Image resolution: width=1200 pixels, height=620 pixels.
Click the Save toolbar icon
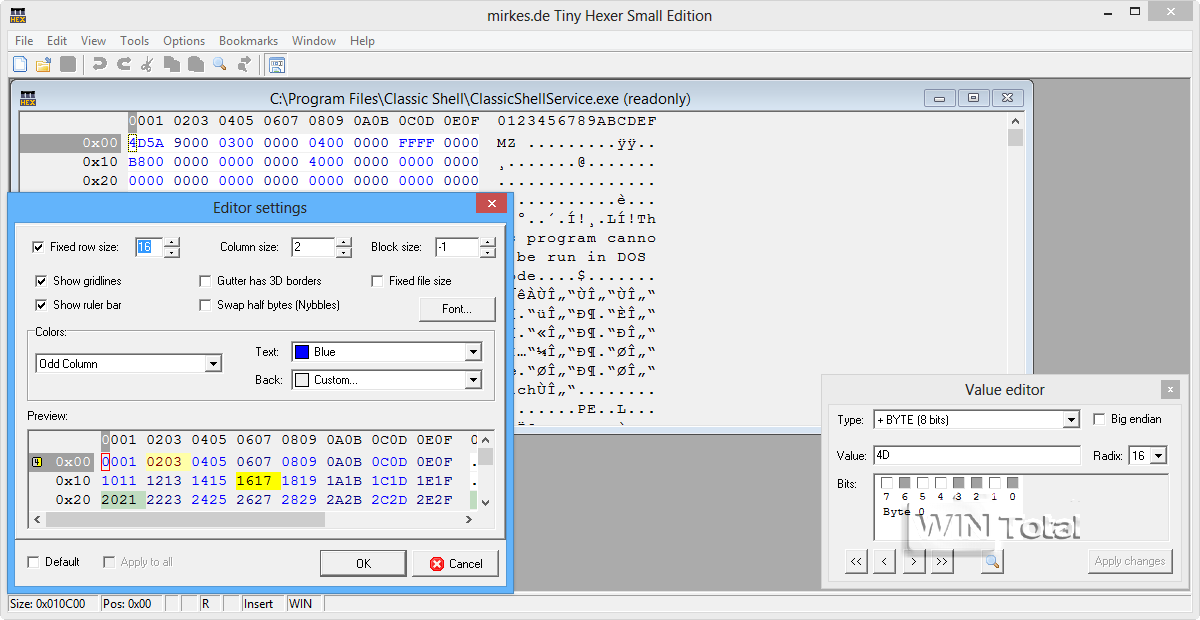click(68, 65)
